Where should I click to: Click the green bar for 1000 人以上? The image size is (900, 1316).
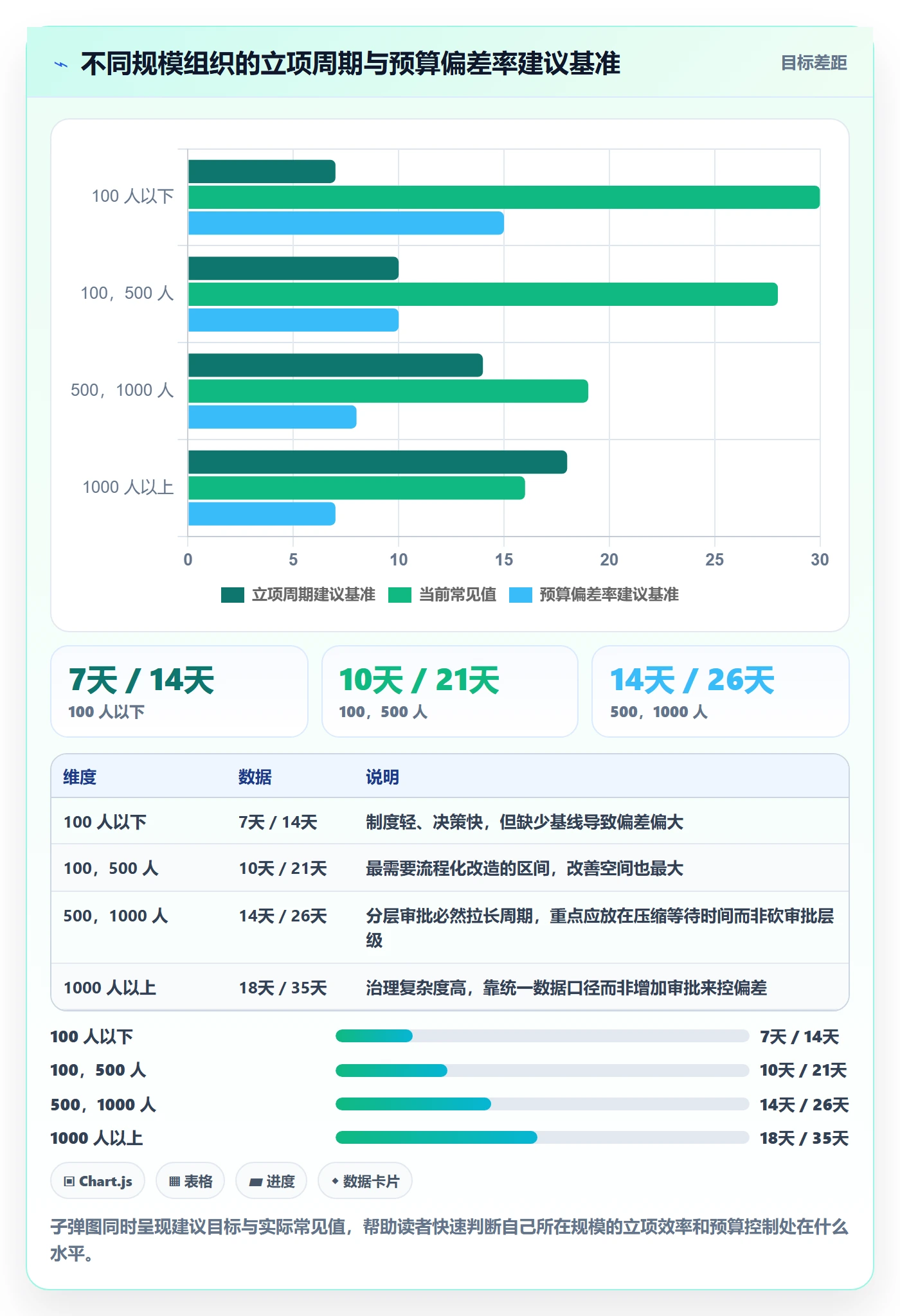[x=357, y=488]
